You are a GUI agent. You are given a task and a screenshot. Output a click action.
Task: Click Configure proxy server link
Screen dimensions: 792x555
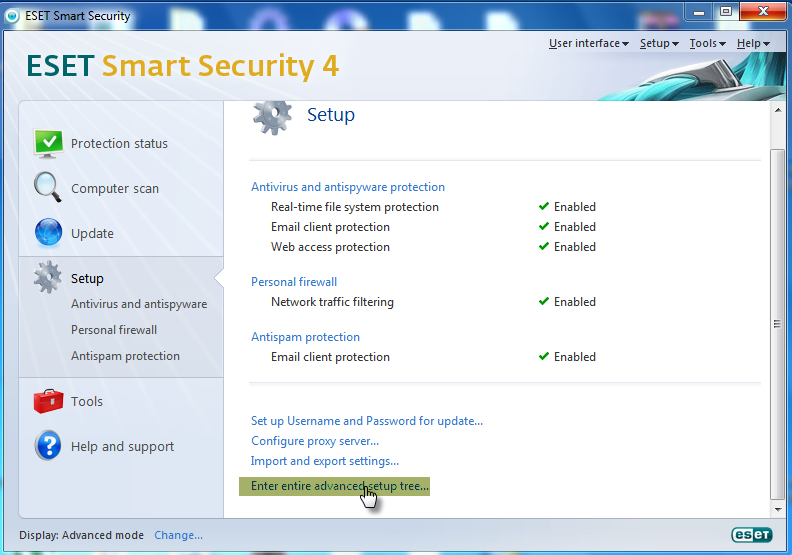coord(315,441)
